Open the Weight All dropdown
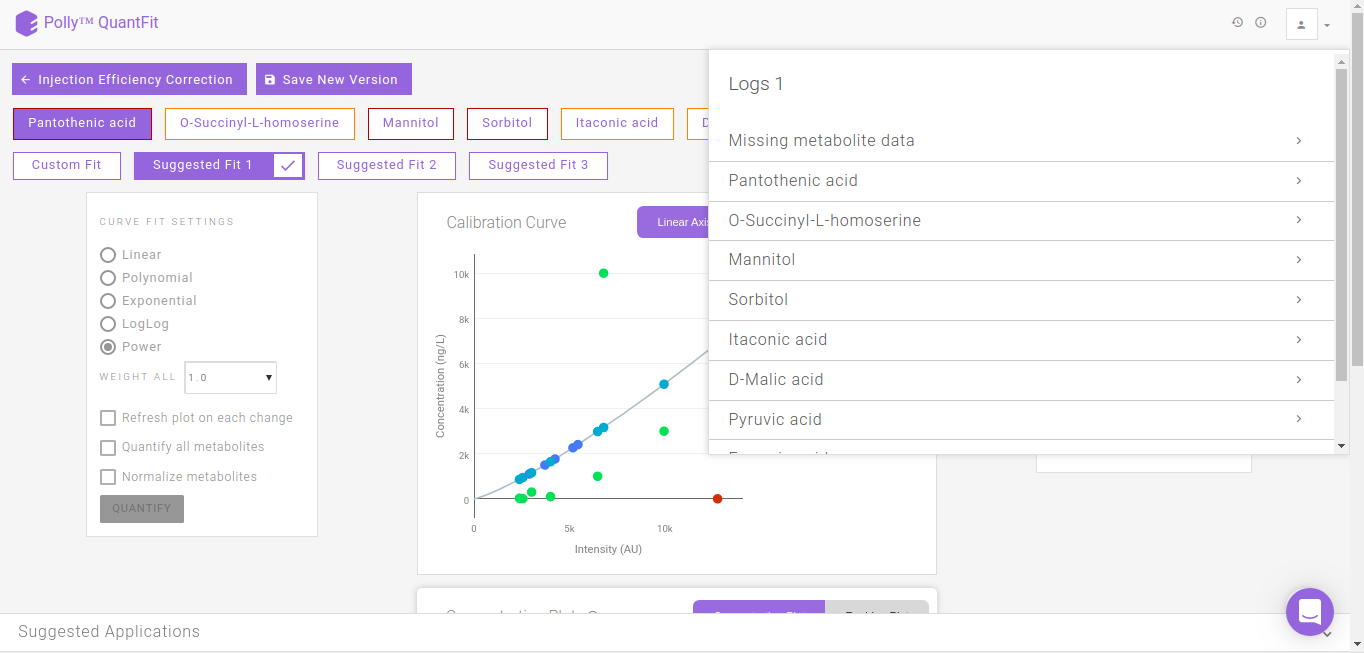The width and height of the screenshot is (1364, 653). tap(231, 377)
